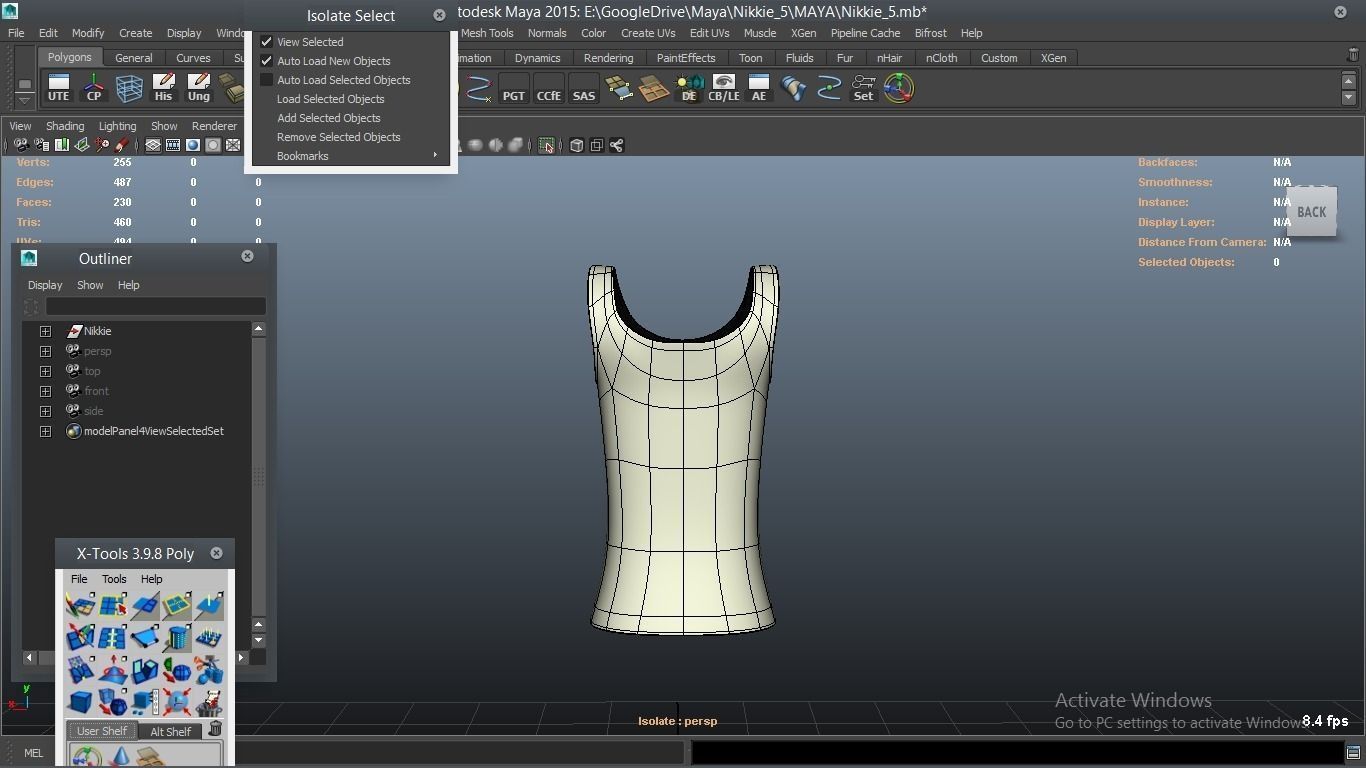Click the viewport film gate toolbar icon
Viewport: 1366px width, 768px height.
(x=173, y=145)
